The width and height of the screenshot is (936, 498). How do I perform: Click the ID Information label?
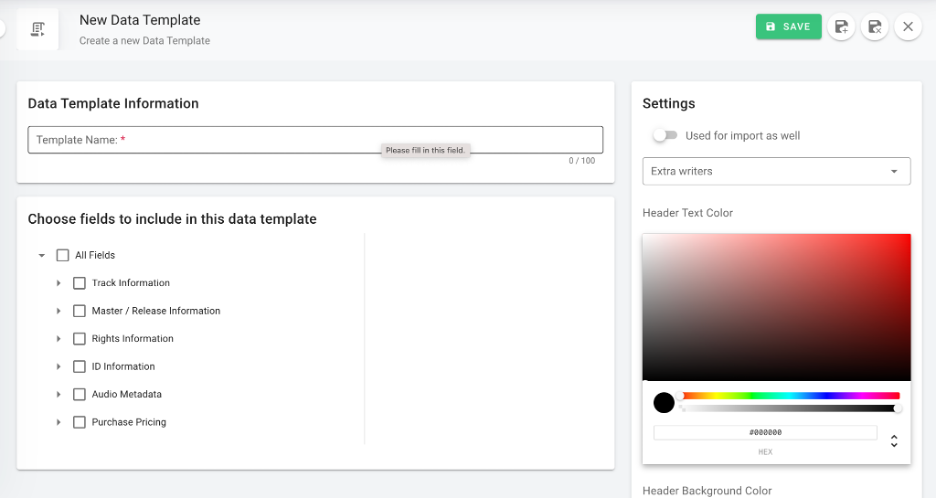[123, 366]
